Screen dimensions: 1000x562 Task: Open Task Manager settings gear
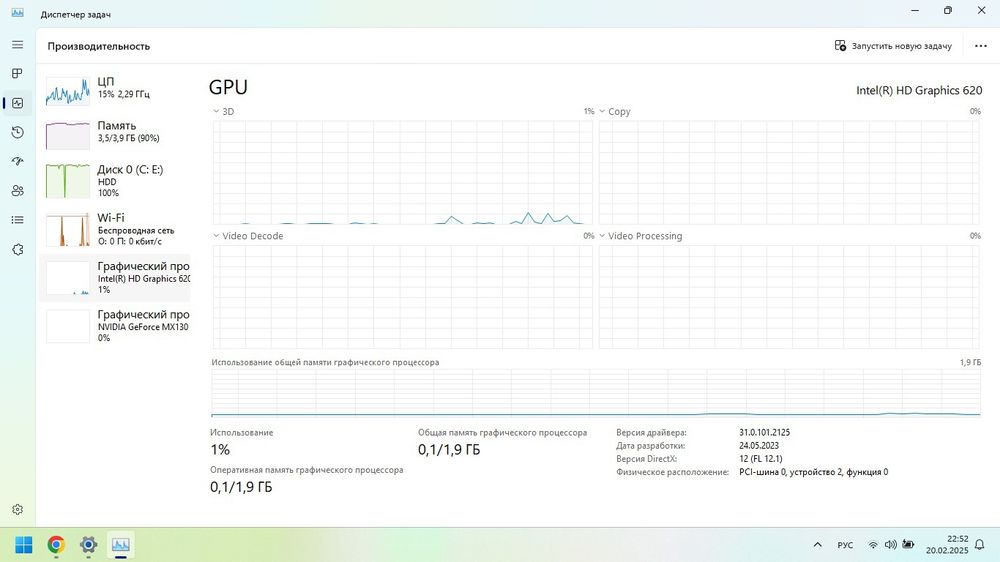pyautogui.click(x=17, y=509)
